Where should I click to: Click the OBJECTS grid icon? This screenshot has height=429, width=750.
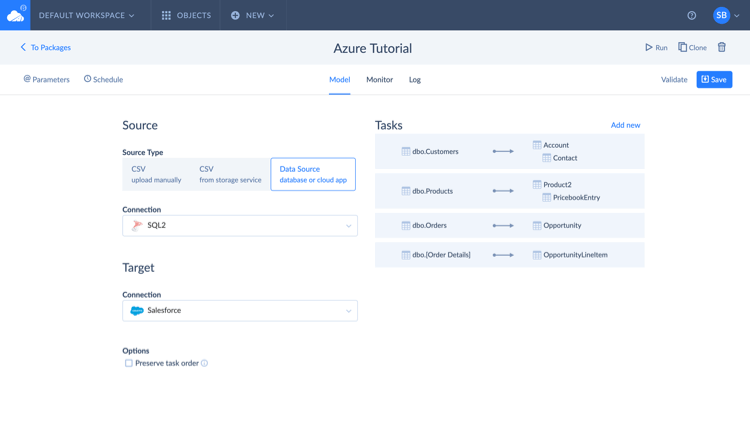(x=166, y=15)
